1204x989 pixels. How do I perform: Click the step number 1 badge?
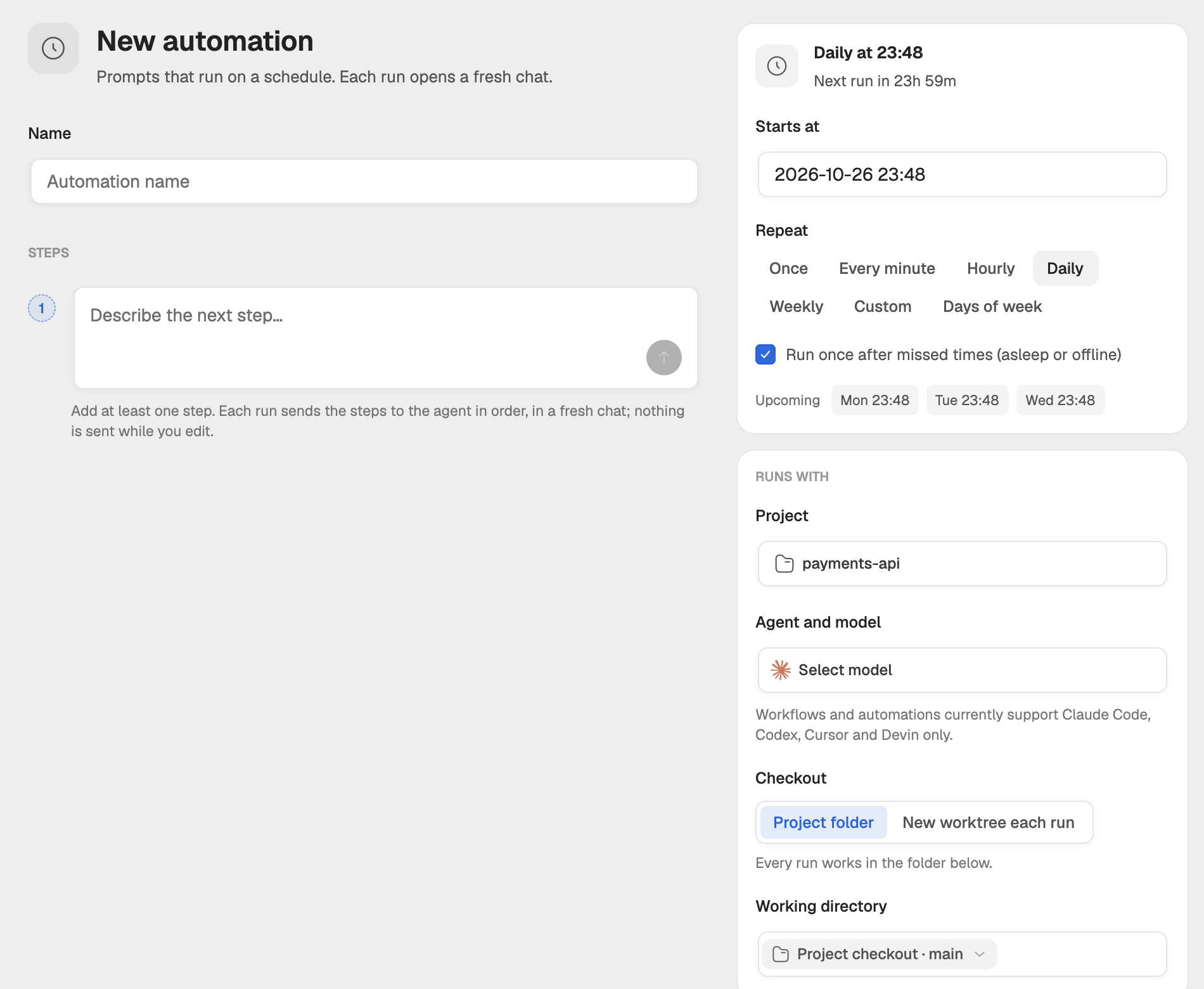tap(42, 308)
